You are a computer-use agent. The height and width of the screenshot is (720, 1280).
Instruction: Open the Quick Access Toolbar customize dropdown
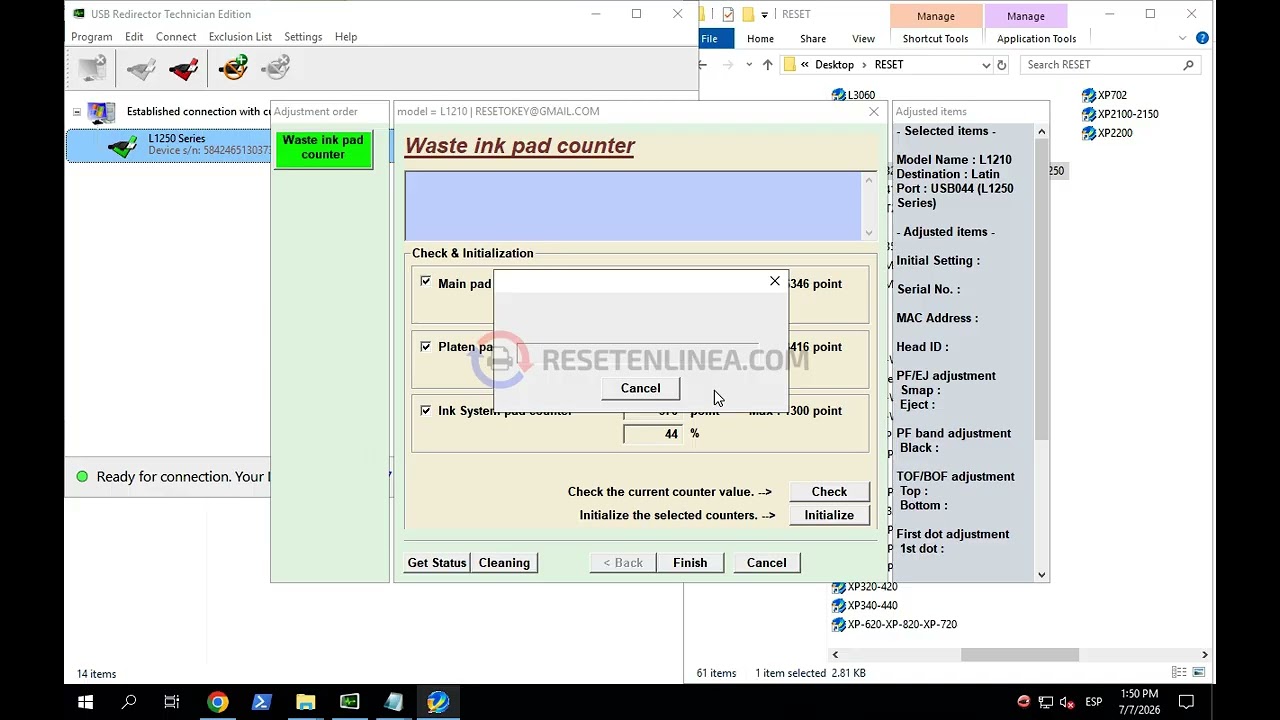coord(765,14)
